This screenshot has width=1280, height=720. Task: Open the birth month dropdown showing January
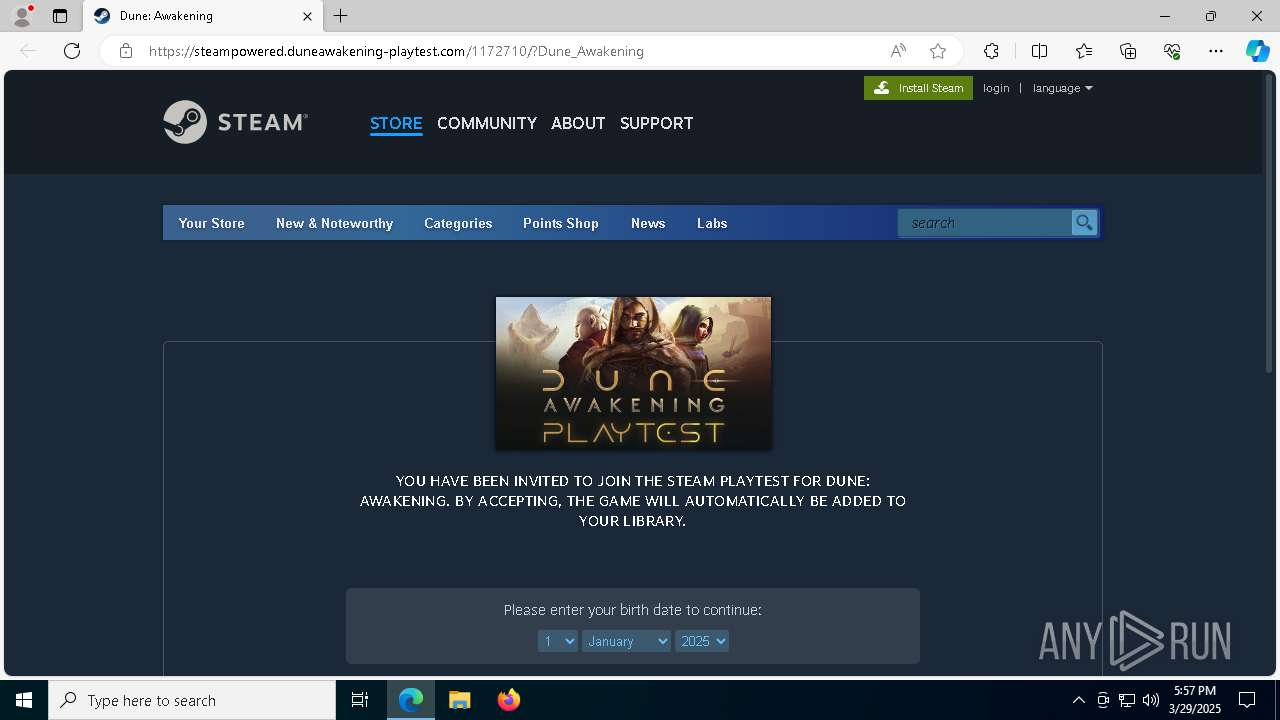click(626, 641)
